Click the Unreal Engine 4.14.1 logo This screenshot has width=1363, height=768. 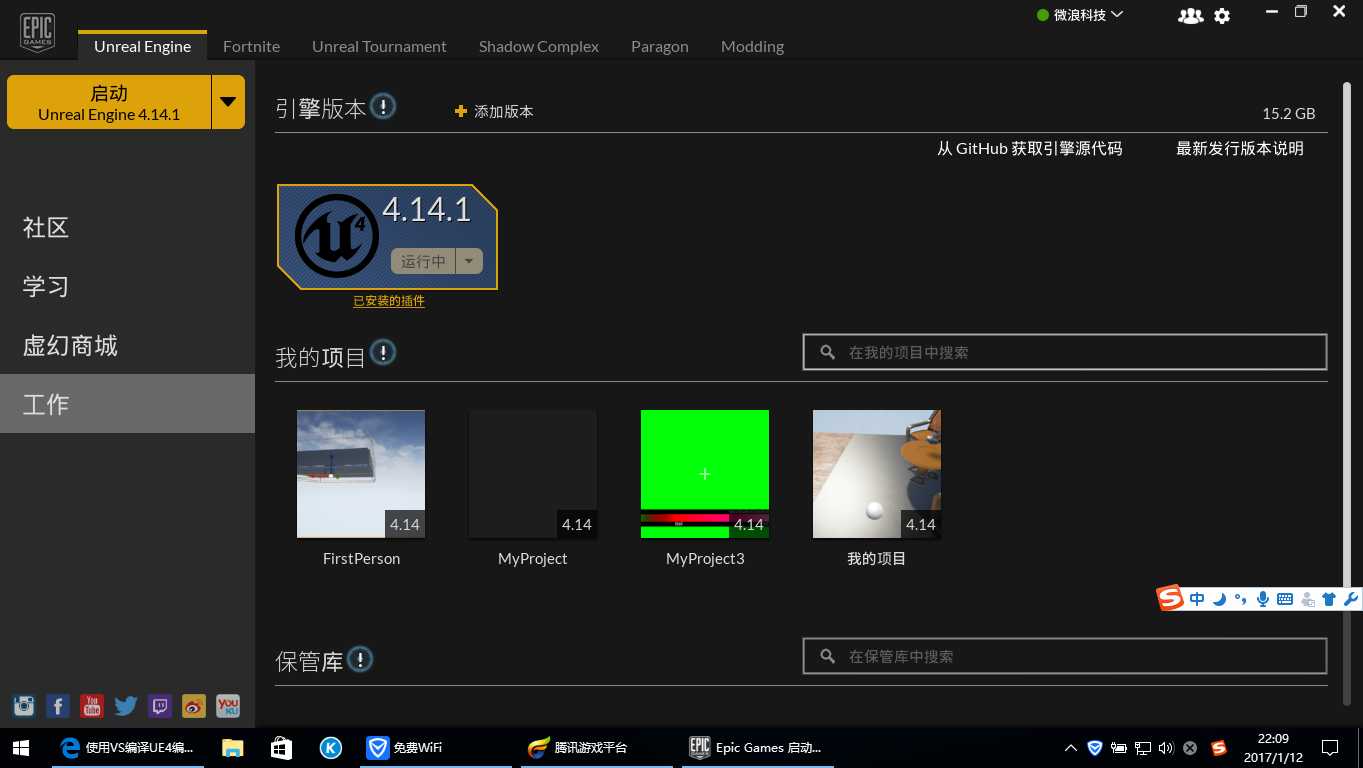(337, 236)
